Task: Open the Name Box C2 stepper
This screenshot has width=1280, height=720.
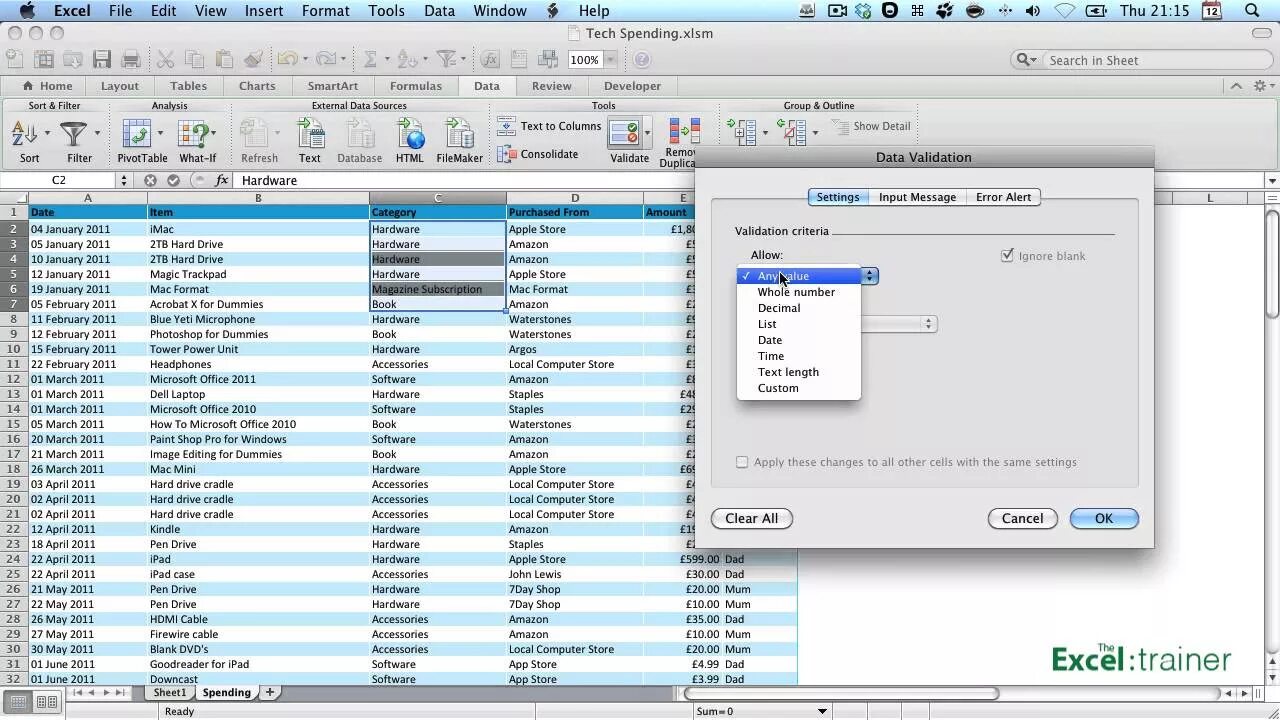Action: coord(124,180)
